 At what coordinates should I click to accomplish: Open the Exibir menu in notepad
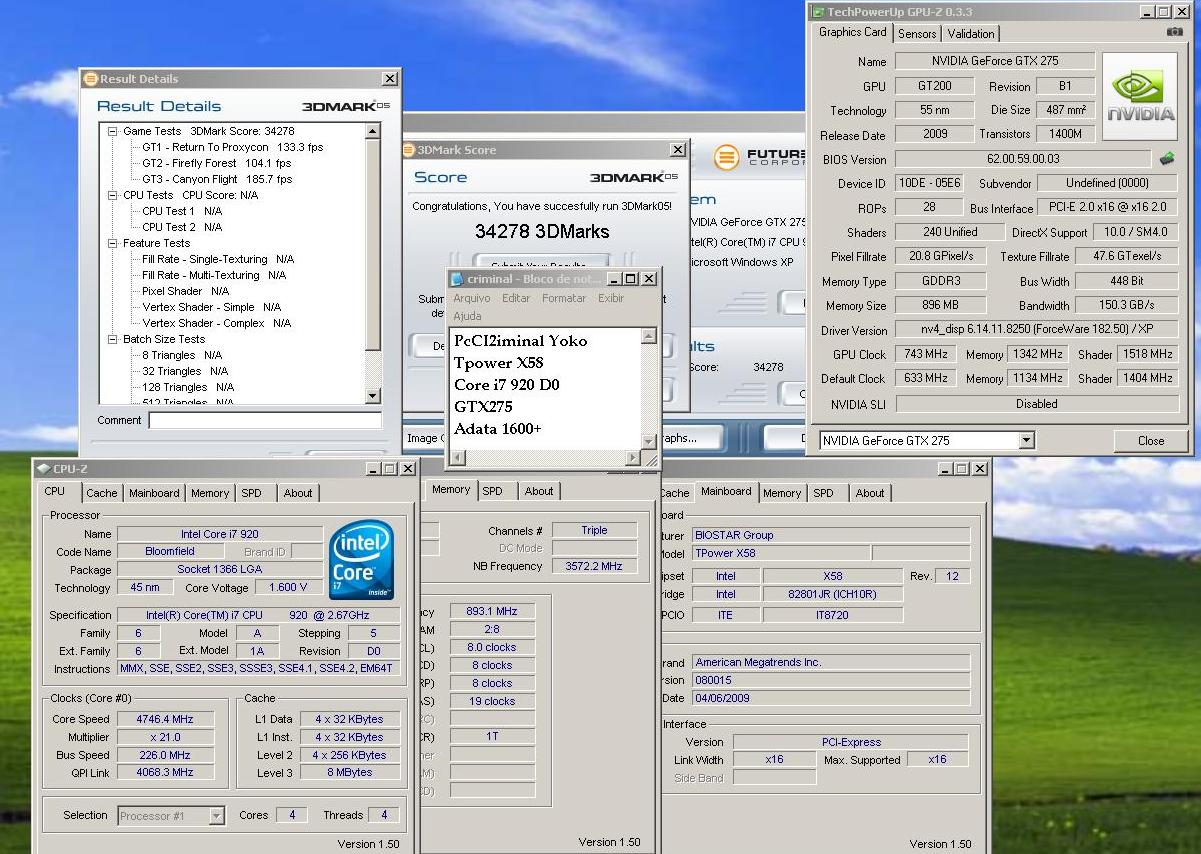(x=611, y=298)
